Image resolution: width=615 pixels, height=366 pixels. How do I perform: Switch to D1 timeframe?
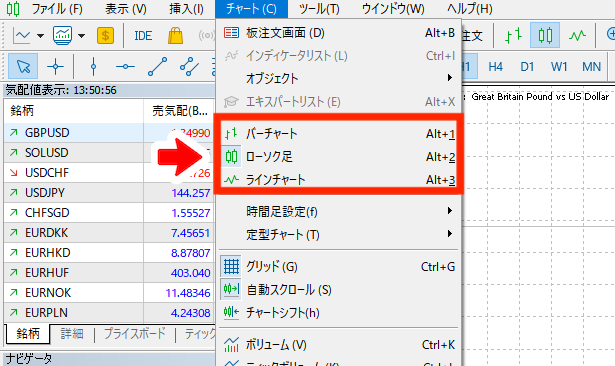[527, 67]
